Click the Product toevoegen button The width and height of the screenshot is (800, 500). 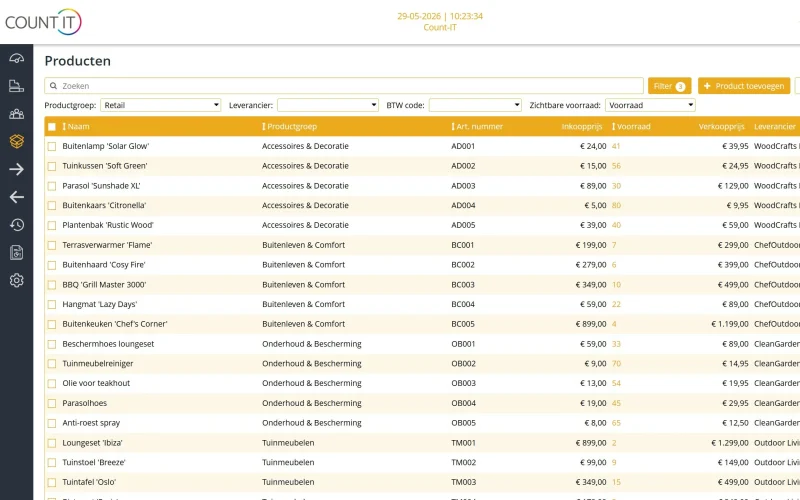[x=744, y=86]
